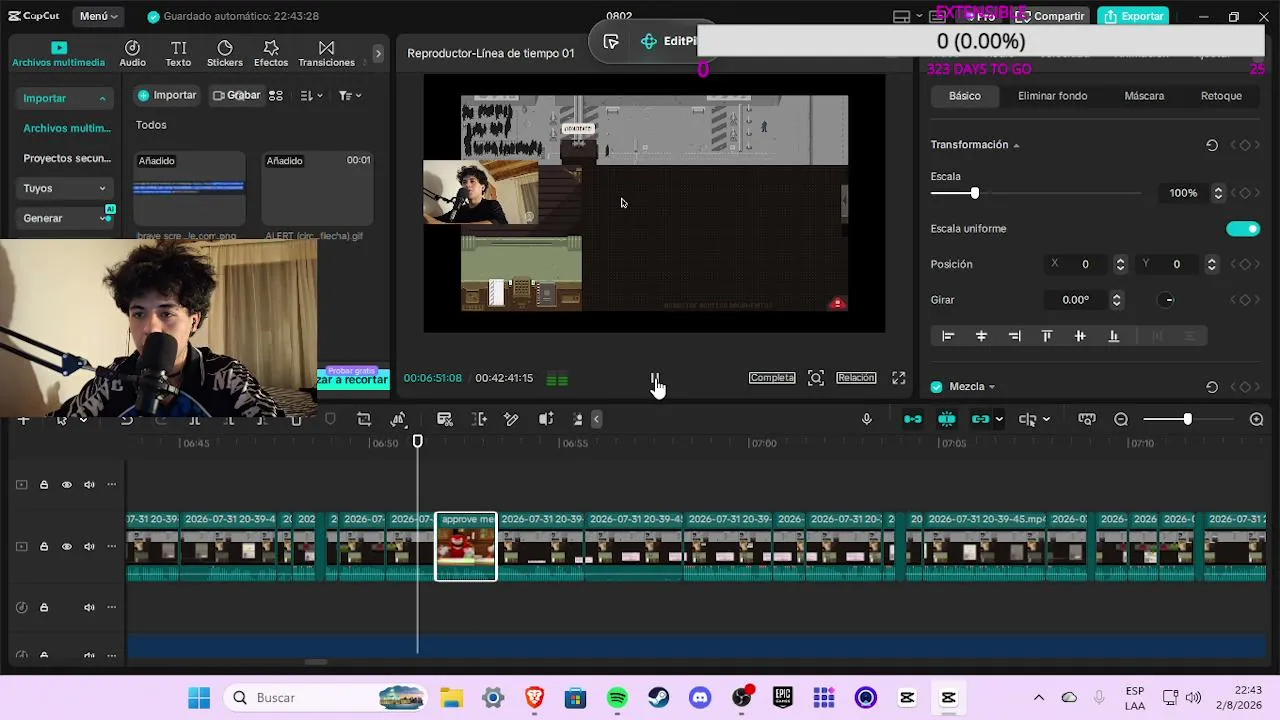Click the Relación aspect ratio button
This screenshot has height=720, width=1280.
click(856, 378)
